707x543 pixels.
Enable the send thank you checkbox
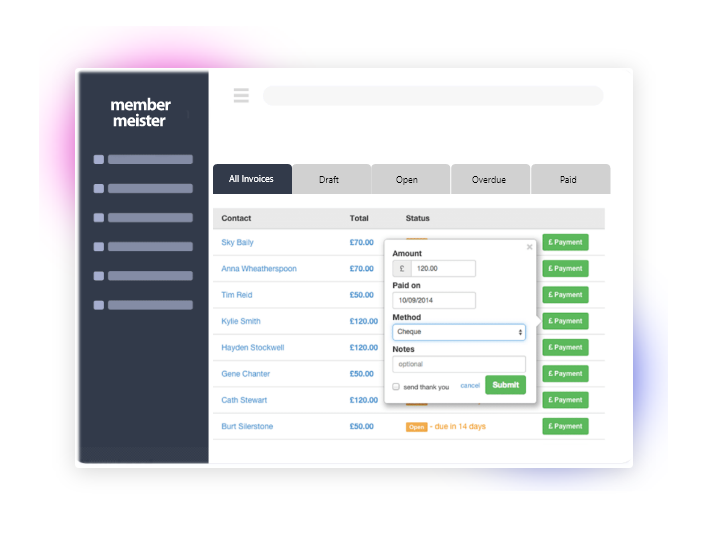click(x=396, y=387)
